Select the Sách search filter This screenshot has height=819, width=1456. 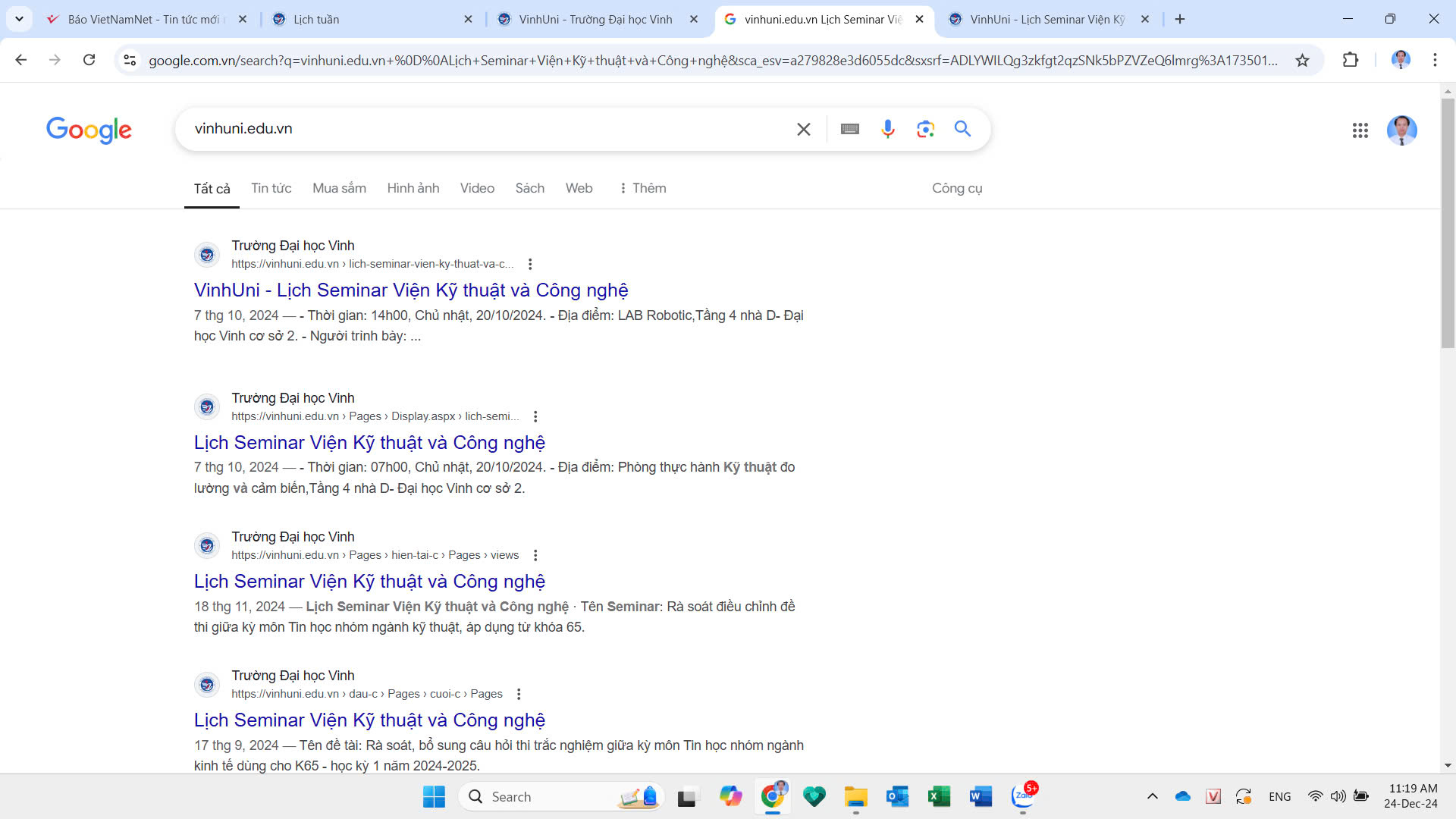coord(530,188)
